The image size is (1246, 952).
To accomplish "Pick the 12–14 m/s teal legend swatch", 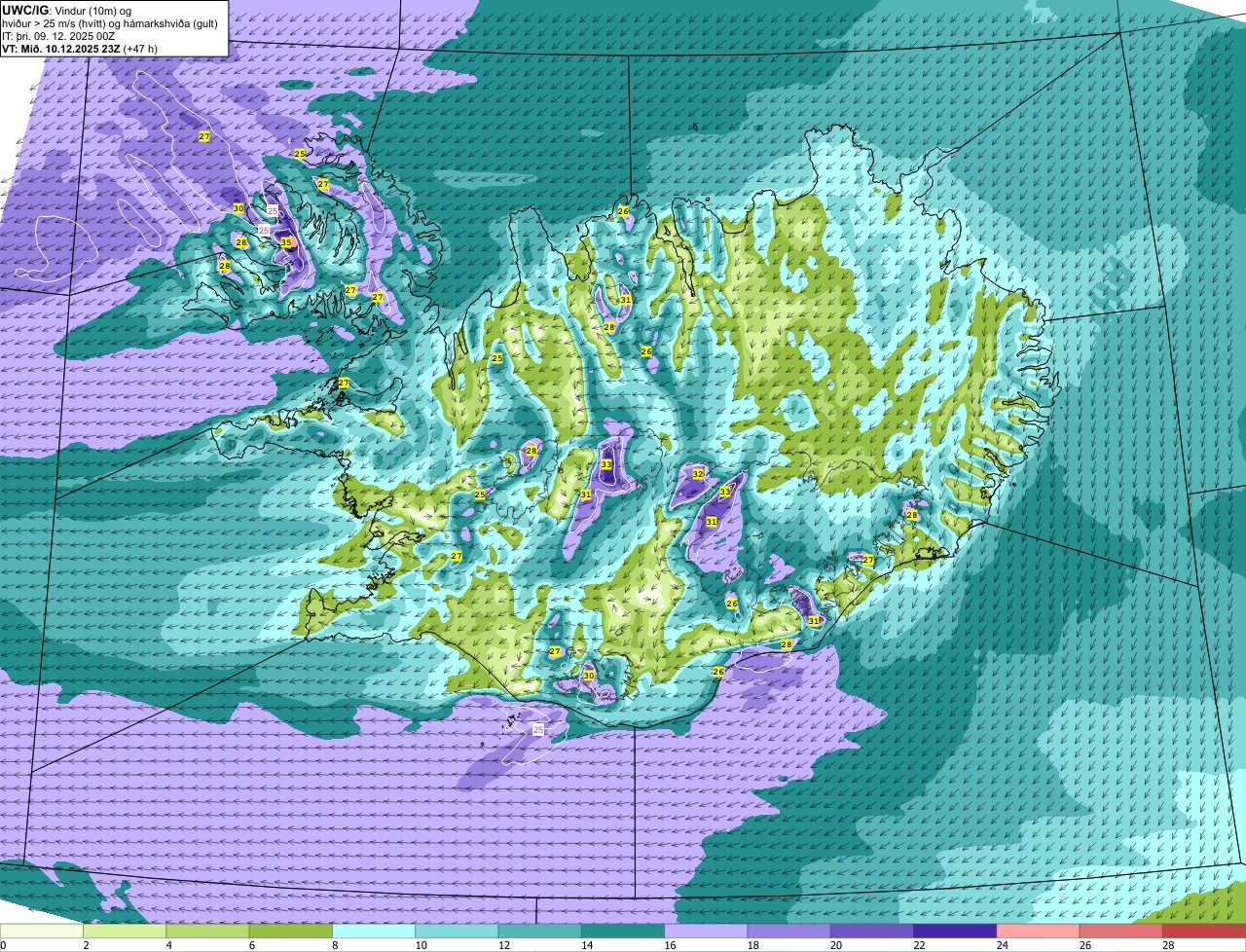I will pos(539,931).
